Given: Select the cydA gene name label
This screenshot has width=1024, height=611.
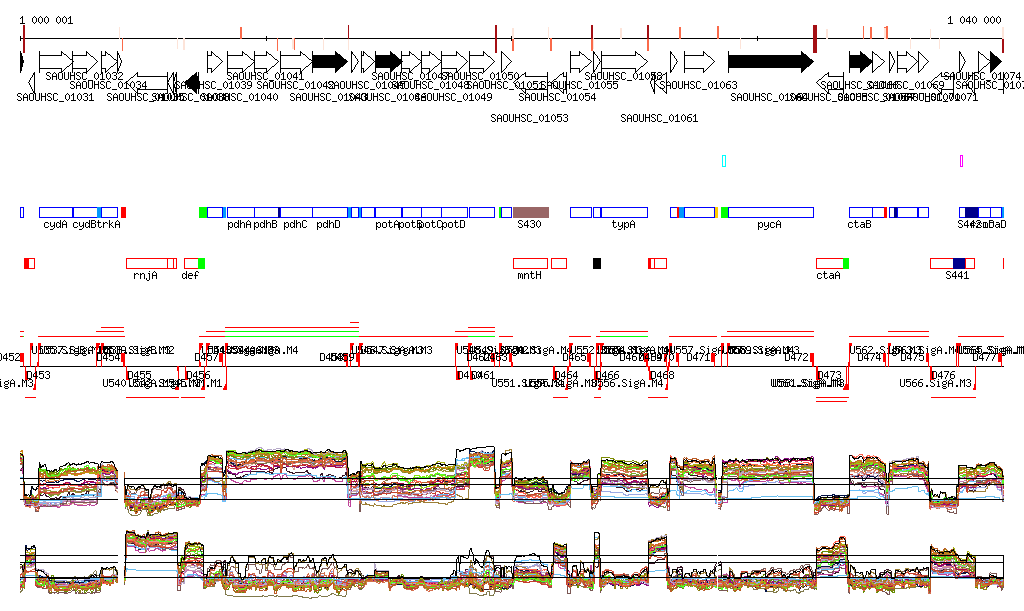Looking at the screenshot, I should tap(56, 225).
